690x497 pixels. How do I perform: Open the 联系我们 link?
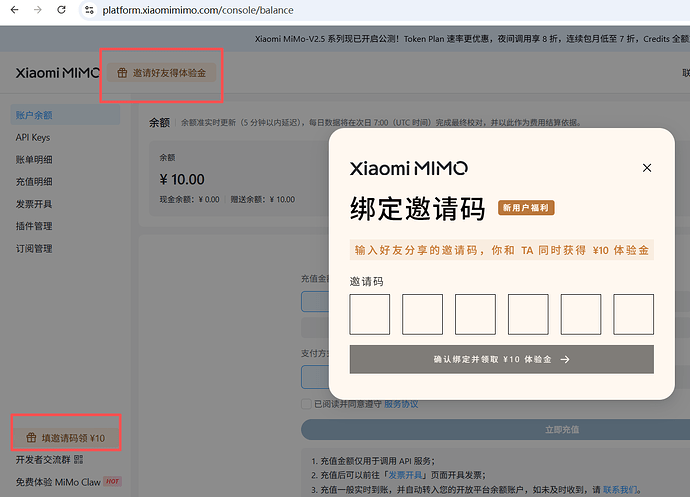[x=620, y=490]
